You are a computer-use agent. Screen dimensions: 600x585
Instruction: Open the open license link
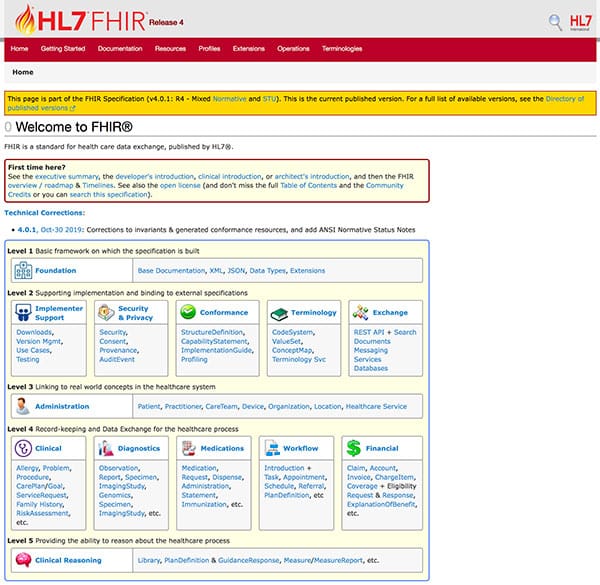coord(180,185)
